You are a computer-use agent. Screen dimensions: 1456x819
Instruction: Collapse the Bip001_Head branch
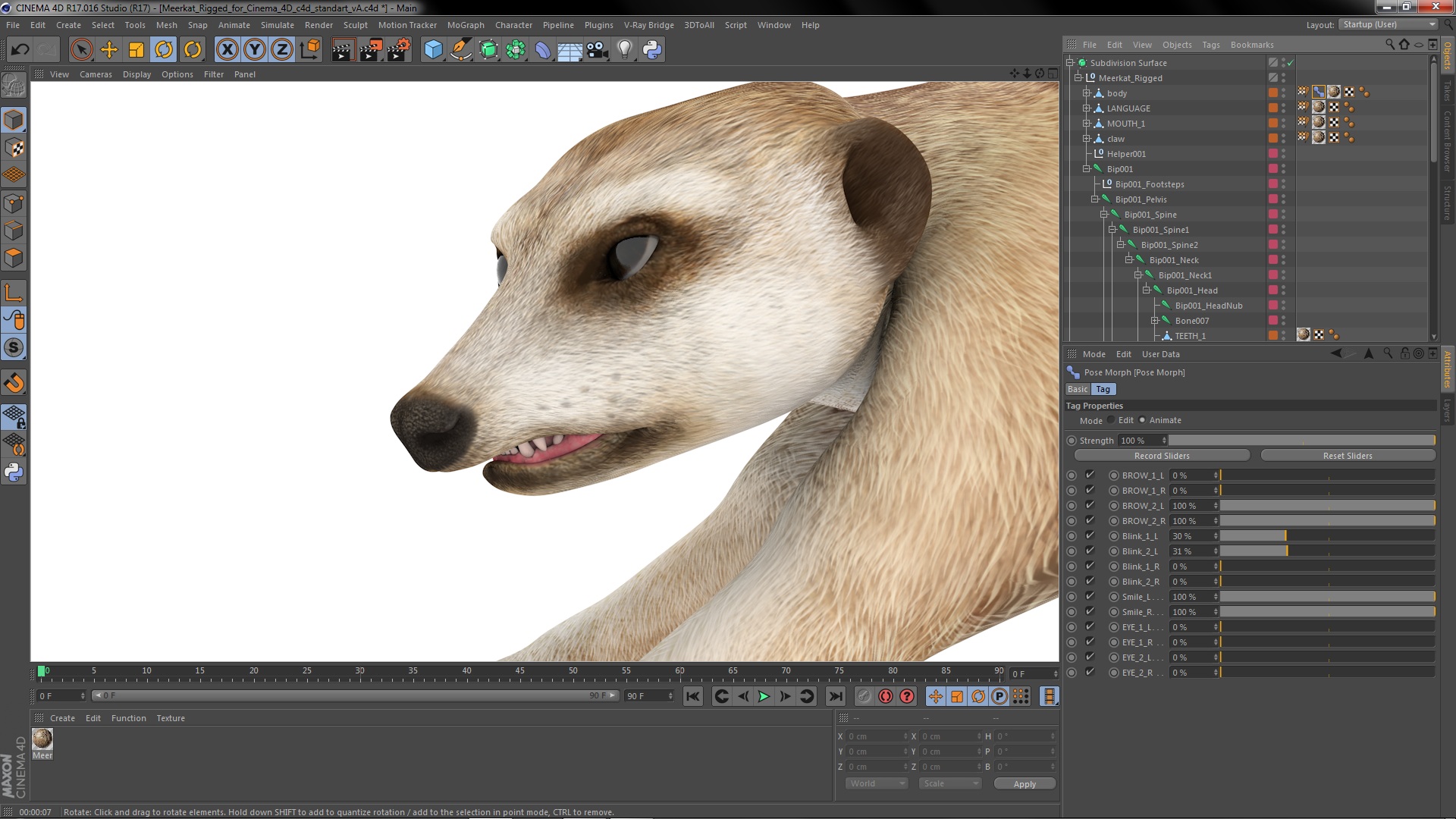tap(1146, 290)
